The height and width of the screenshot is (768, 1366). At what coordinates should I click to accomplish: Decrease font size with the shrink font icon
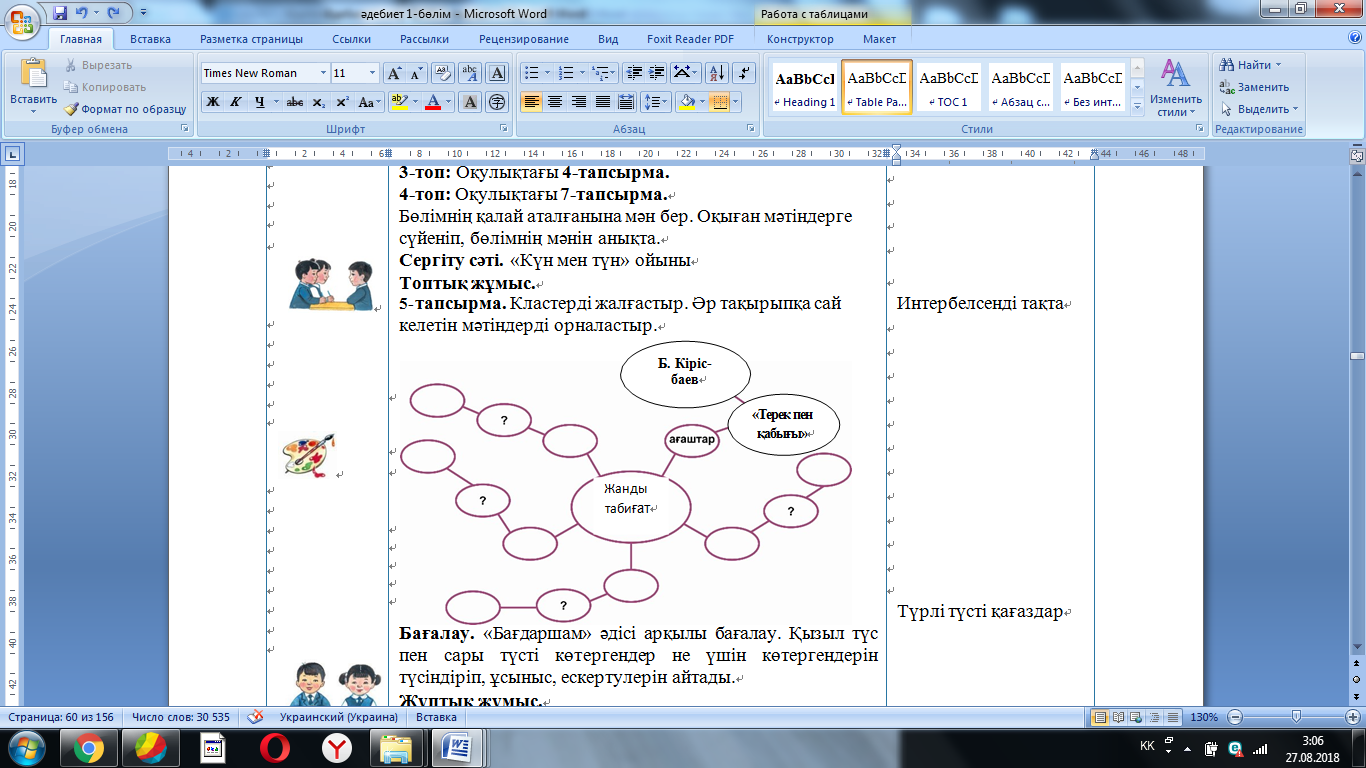tap(416, 73)
